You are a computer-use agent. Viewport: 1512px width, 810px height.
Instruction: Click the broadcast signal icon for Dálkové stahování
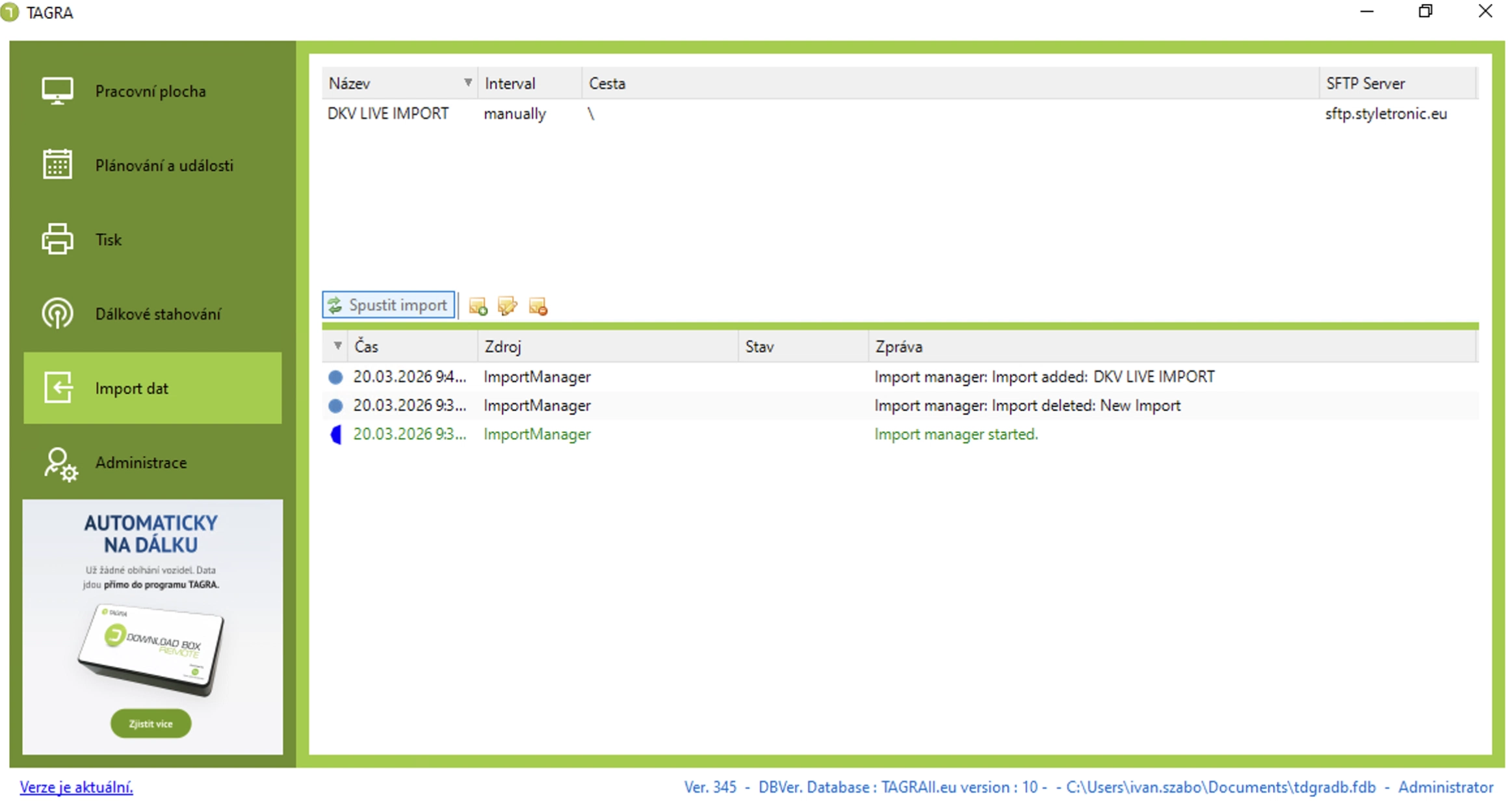point(57,313)
